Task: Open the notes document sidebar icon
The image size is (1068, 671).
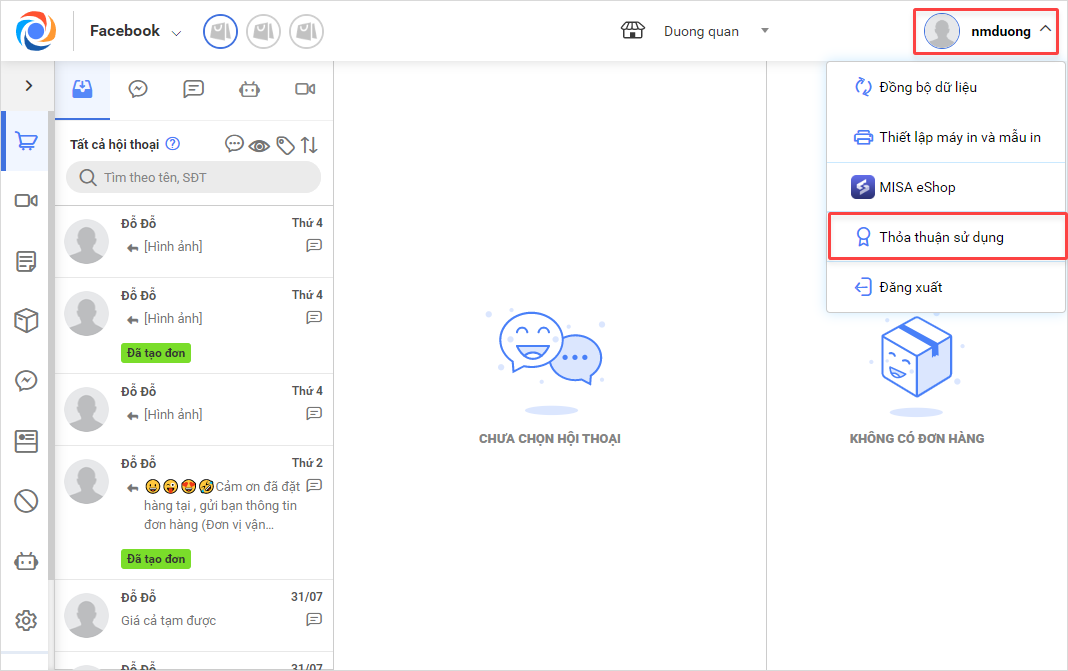Action: pos(27,261)
